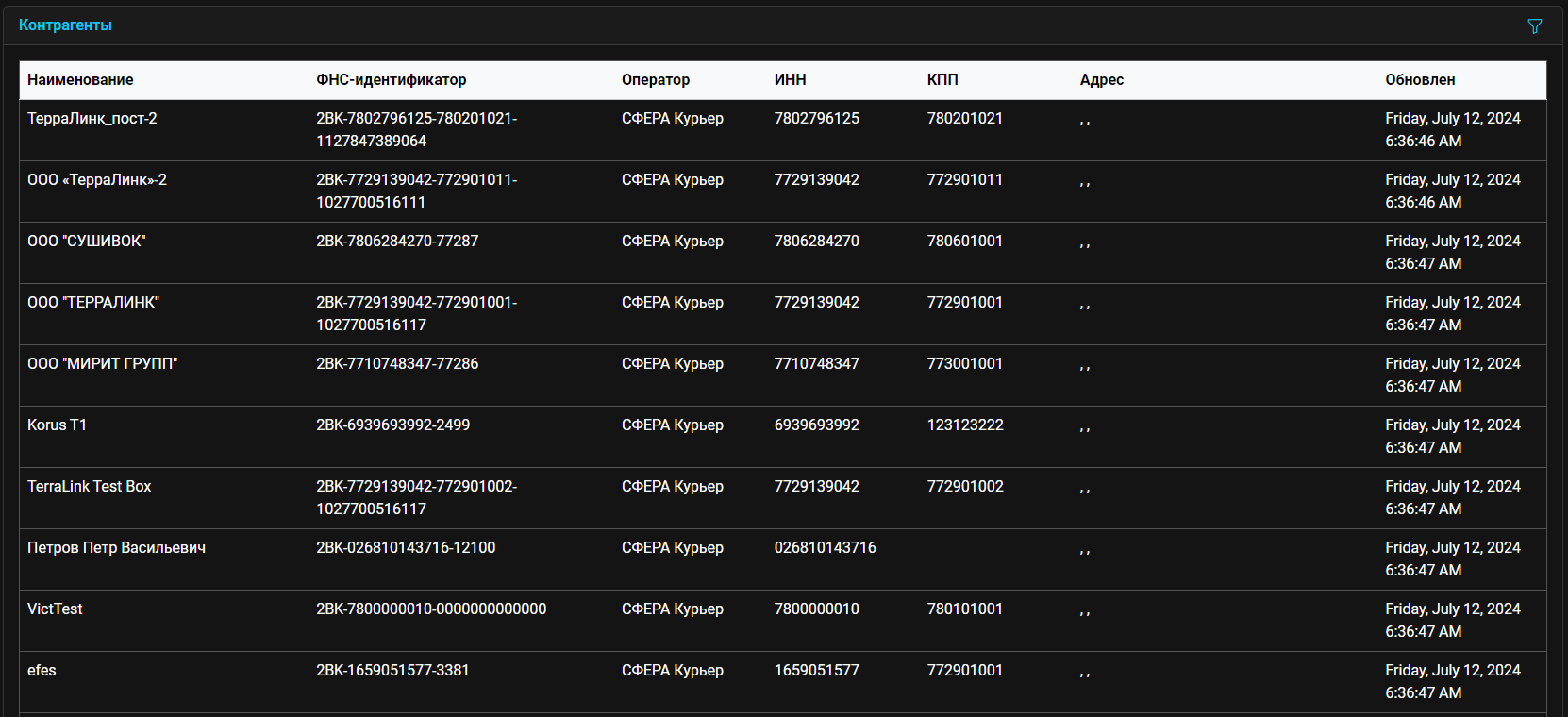The image size is (1568, 717).
Task: Sort by Оператор column header
Action: (656, 80)
